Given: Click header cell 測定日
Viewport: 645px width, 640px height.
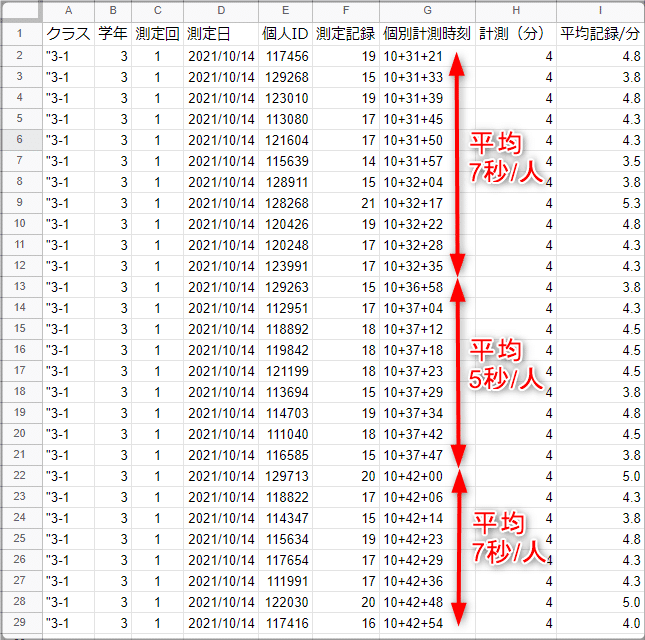Looking at the screenshot, I should [221, 34].
